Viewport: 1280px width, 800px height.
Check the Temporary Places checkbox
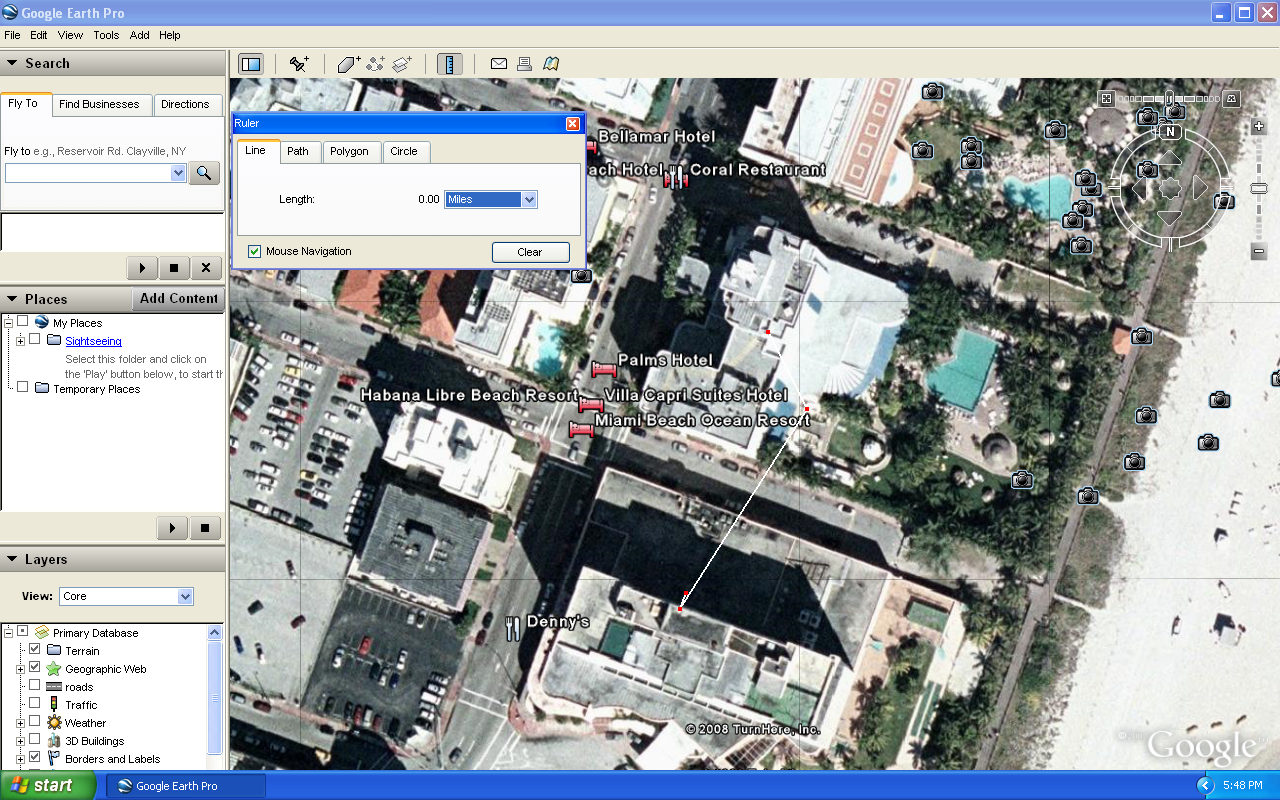pos(22,387)
